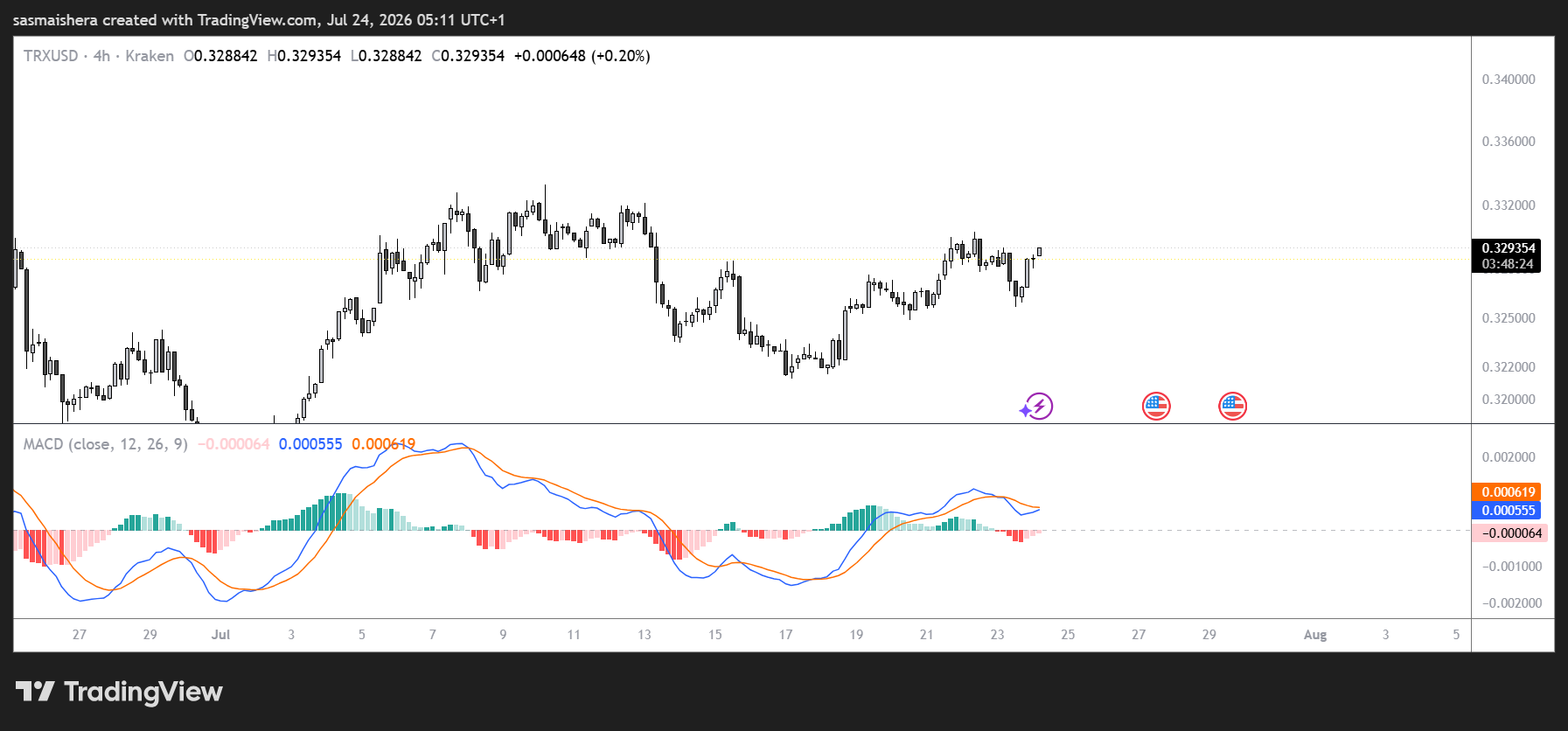Click the orange signal value label 0.000619
Image resolution: width=1568 pixels, height=731 pixels.
[1508, 492]
